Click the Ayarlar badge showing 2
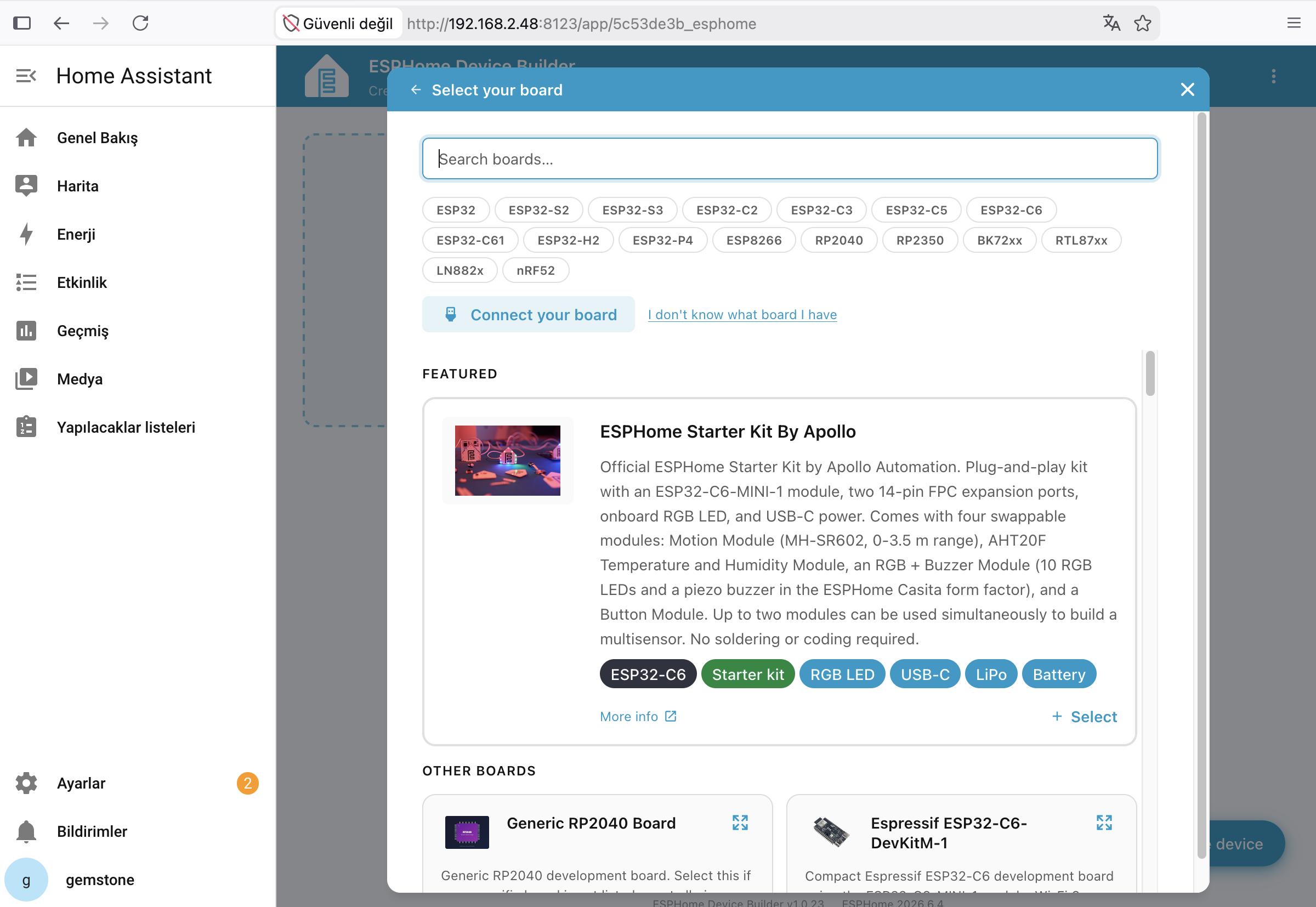 click(248, 783)
